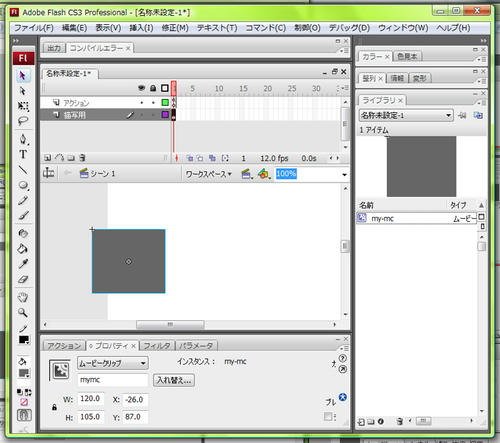
Task: Toggle the padlock icon to lock all layers
Action: [x=153, y=88]
